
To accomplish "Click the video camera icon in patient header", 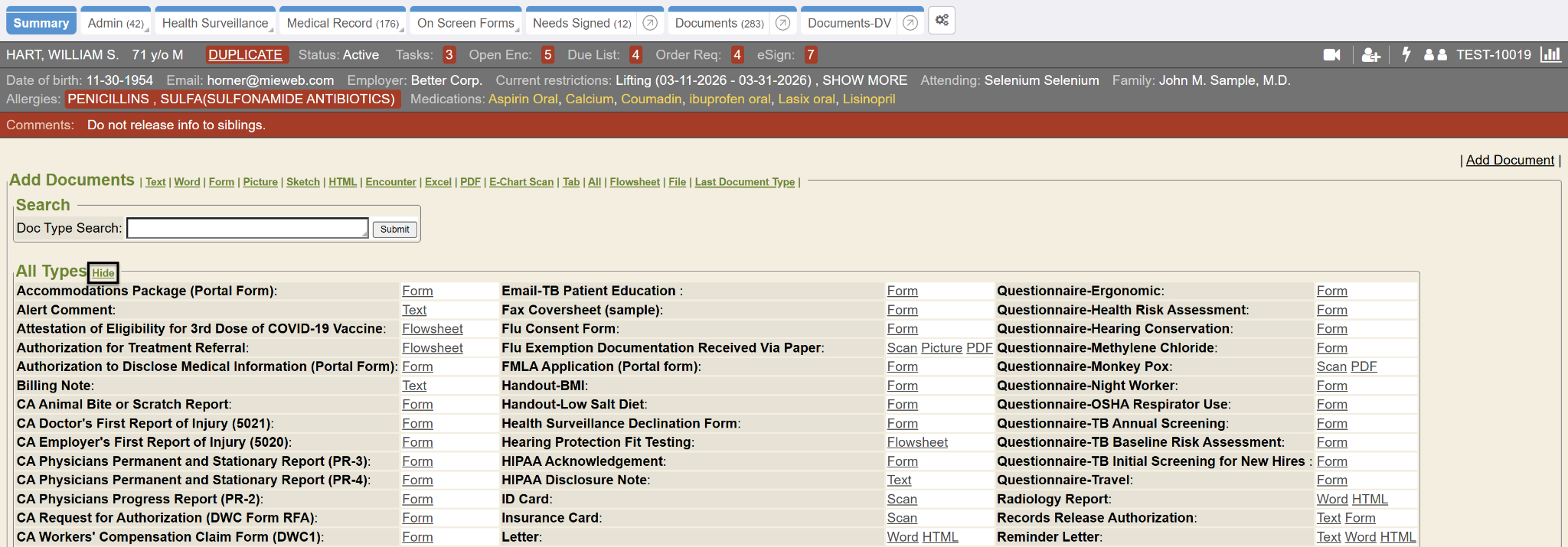I will coord(1331,55).
